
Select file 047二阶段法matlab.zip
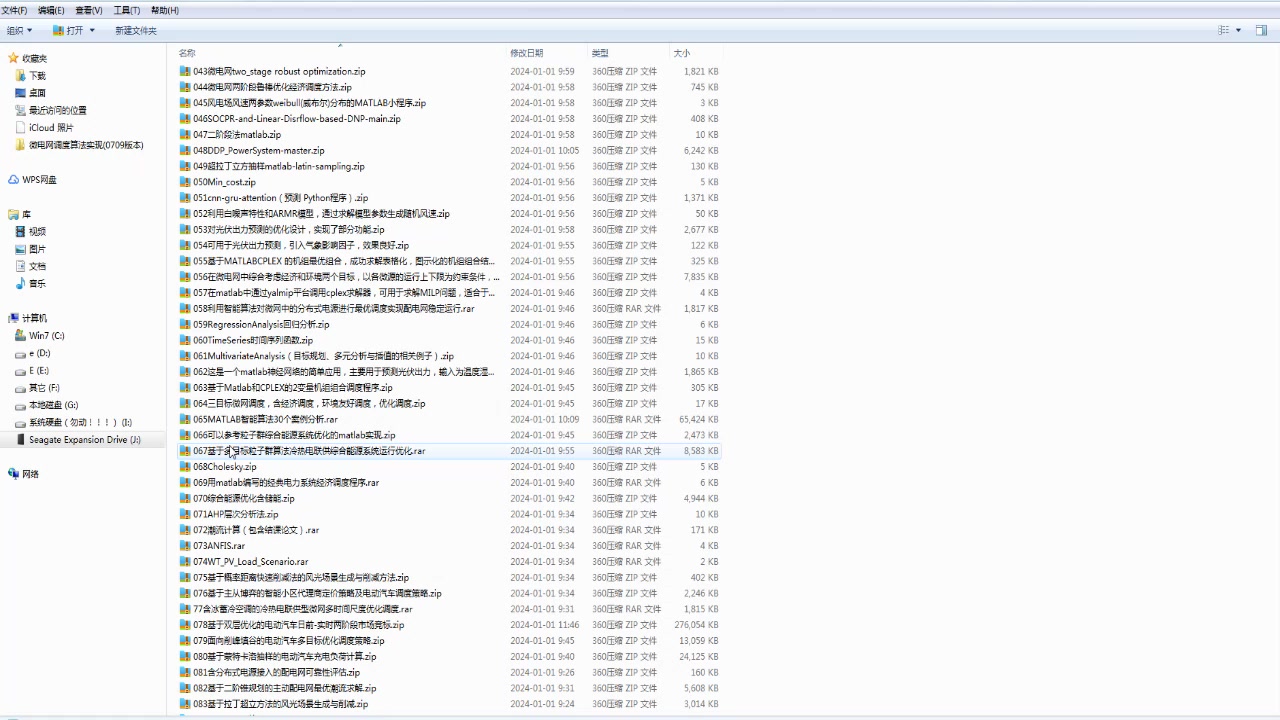click(x=237, y=135)
